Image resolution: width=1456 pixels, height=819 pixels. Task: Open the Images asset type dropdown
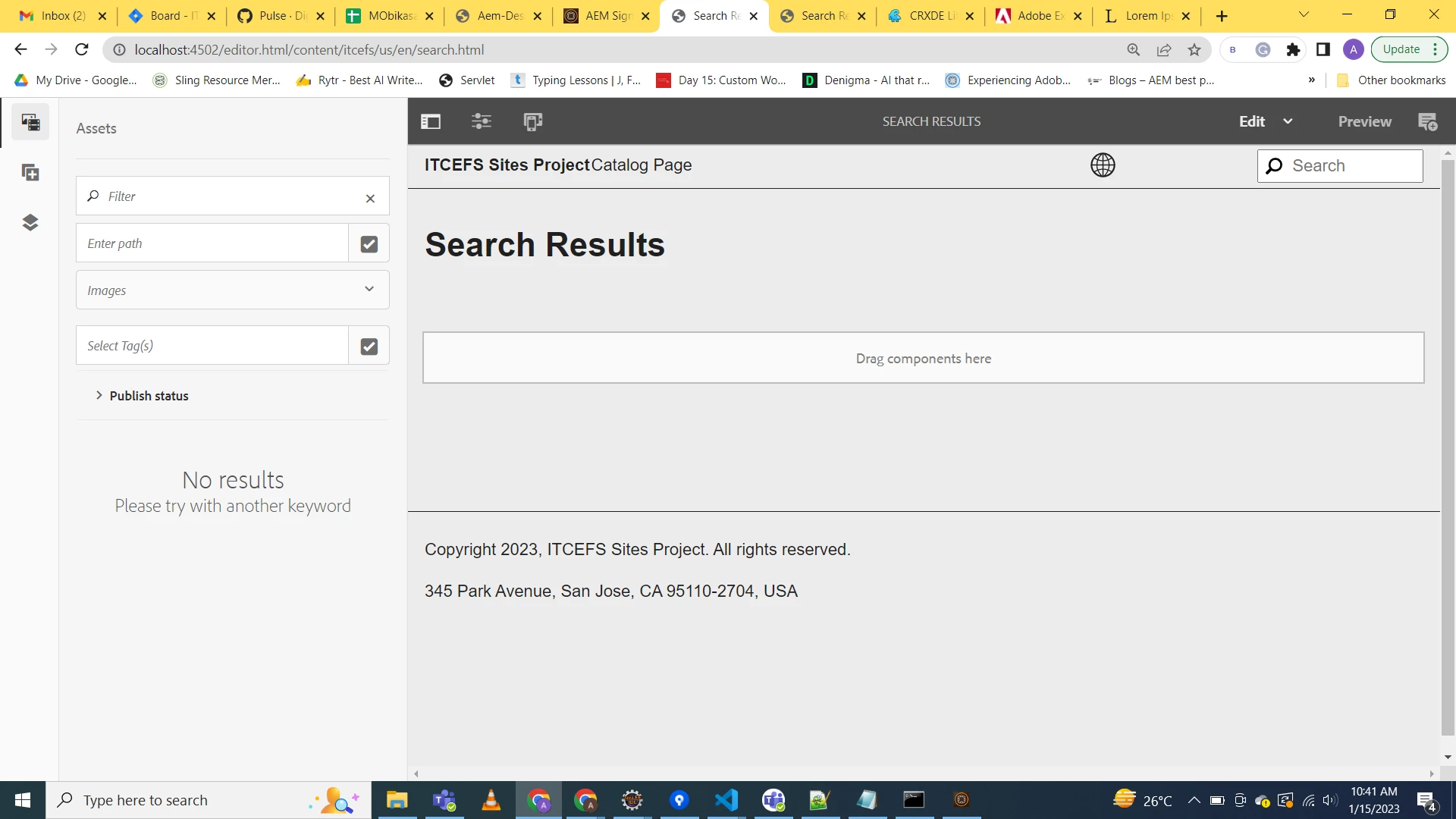(x=233, y=290)
